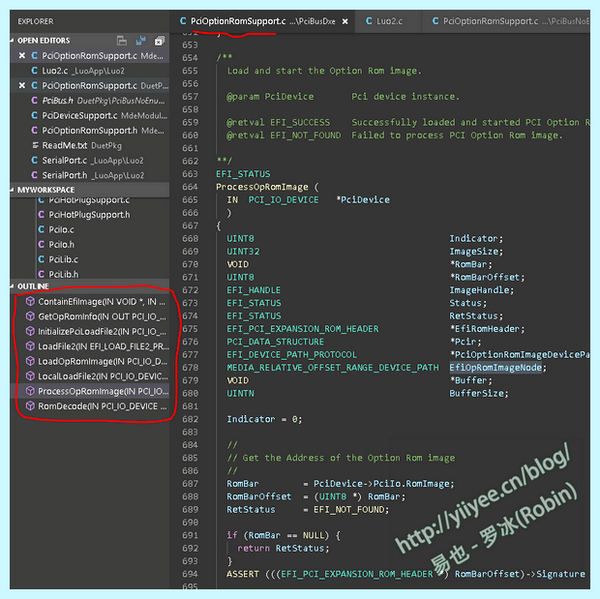Click the function cube icon beside RomDecode
The width and height of the screenshot is (600, 599).
[x=30, y=406]
